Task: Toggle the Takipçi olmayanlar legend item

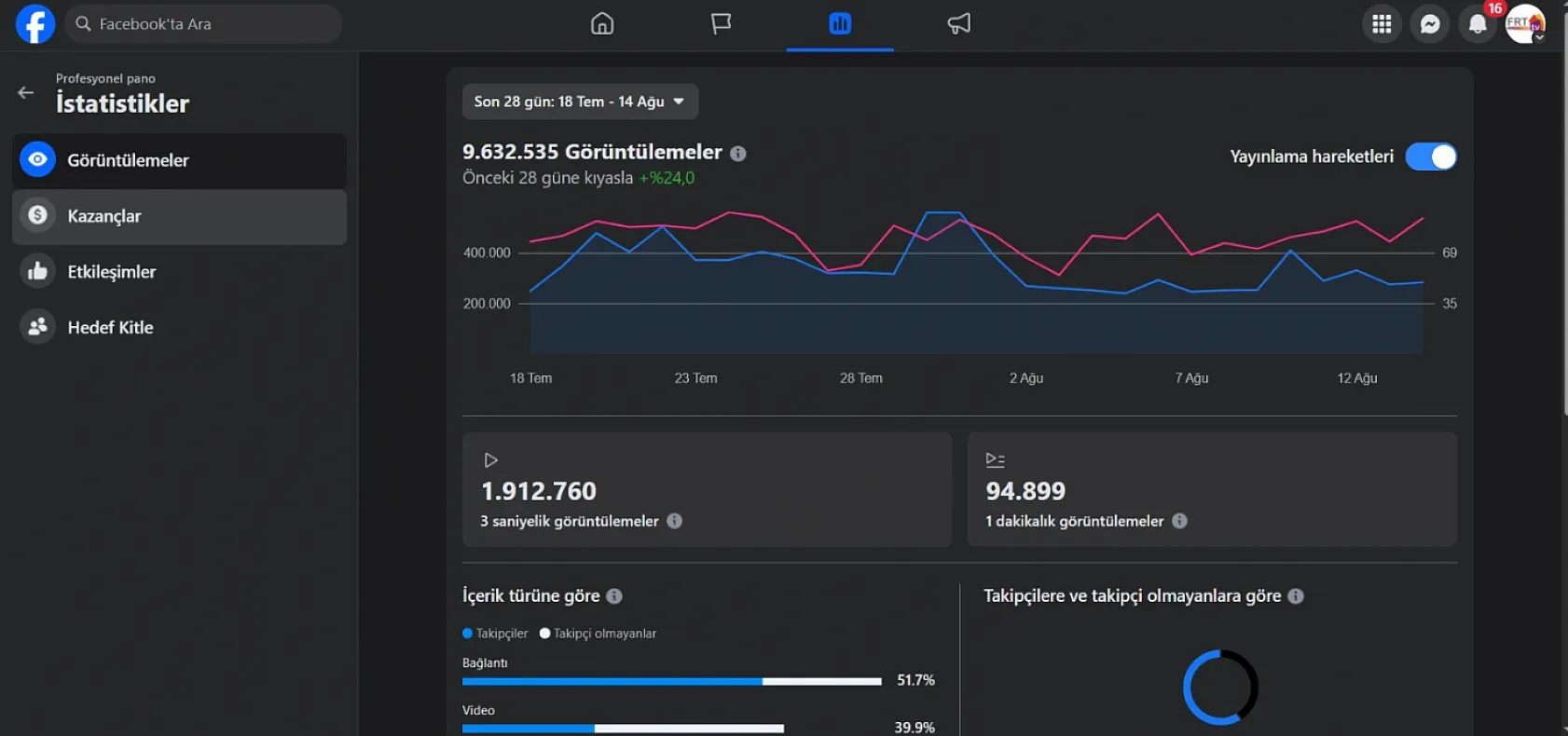Action: pos(598,634)
